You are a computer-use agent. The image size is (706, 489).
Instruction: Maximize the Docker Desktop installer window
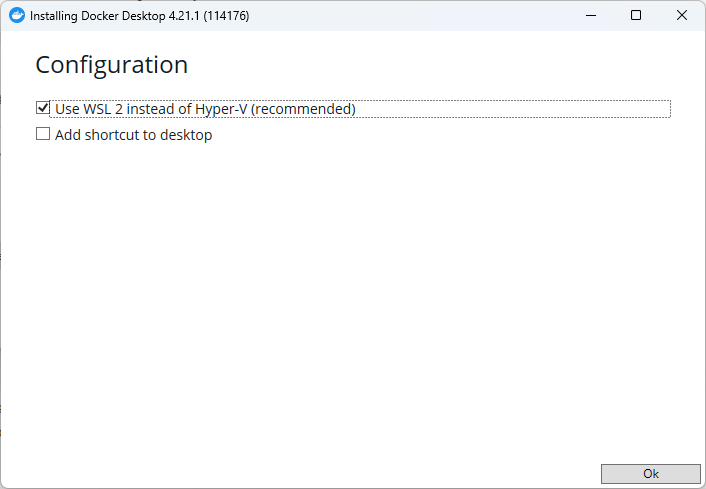pos(636,15)
